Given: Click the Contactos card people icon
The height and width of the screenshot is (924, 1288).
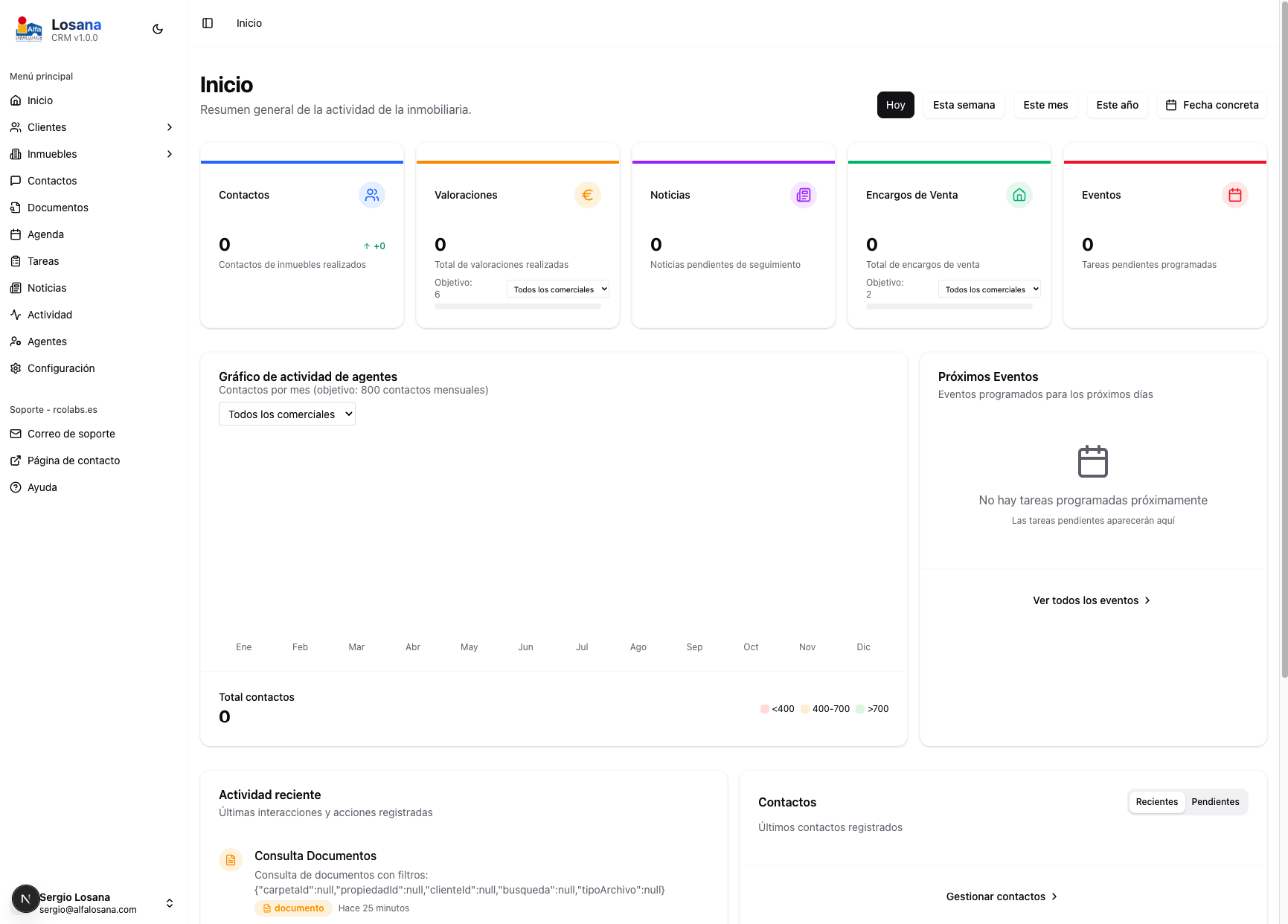Looking at the screenshot, I should (x=372, y=195).
